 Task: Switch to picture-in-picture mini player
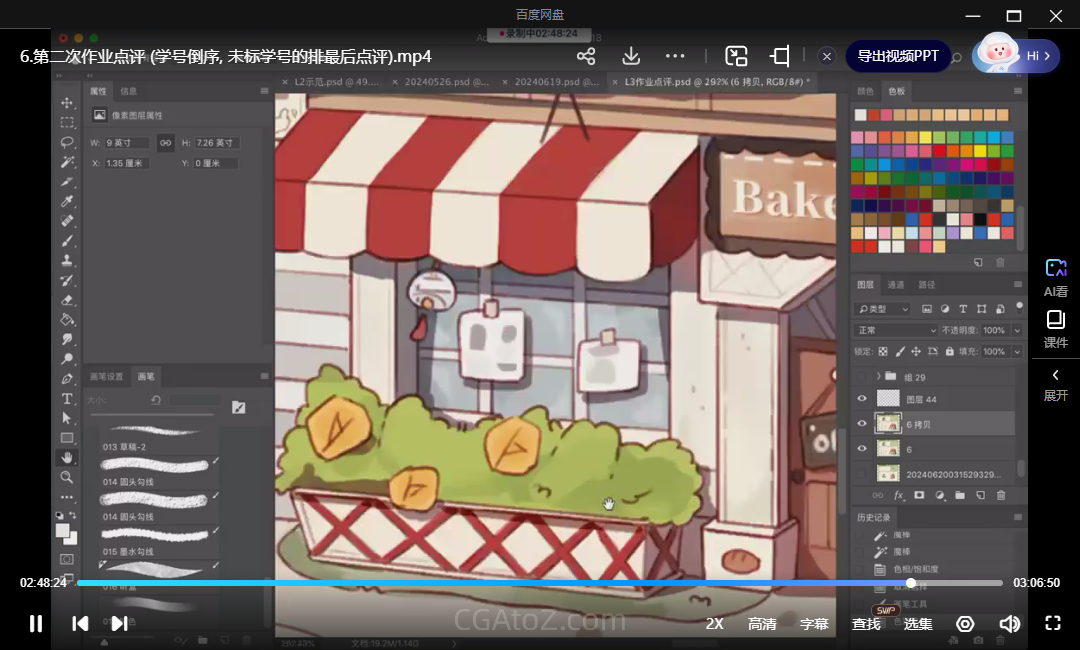pyautogui.click(x=736, y=56)
